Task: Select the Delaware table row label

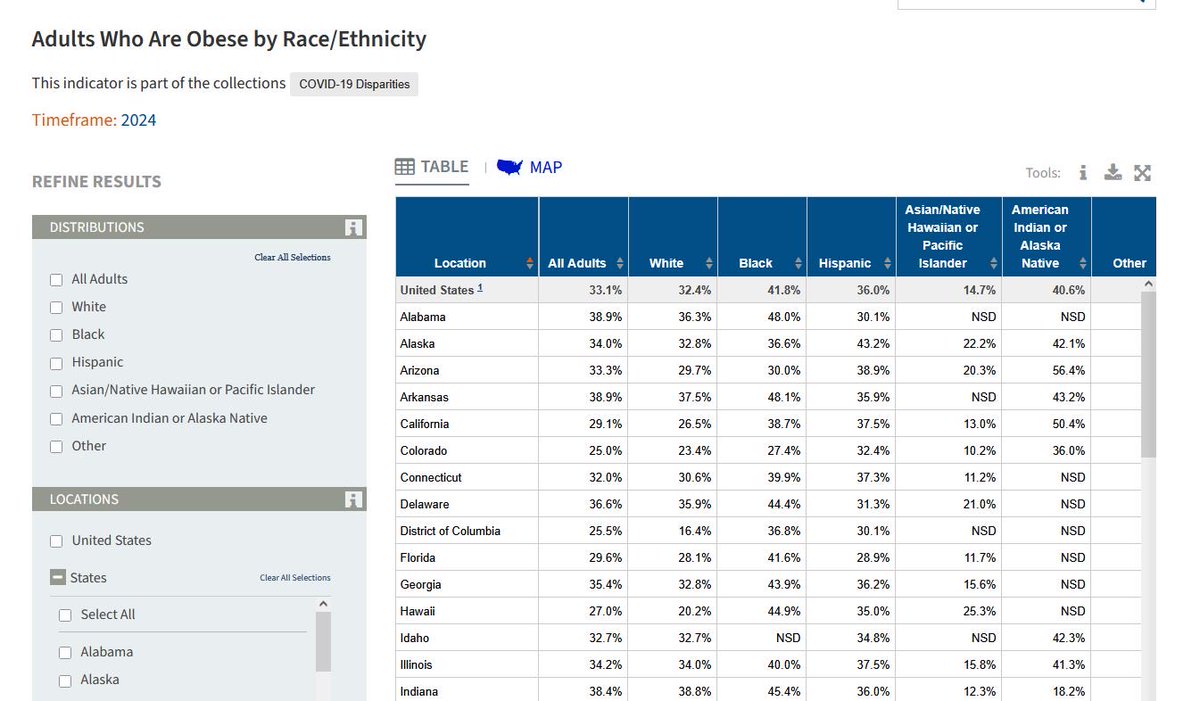Action: (x=424, y=505)
